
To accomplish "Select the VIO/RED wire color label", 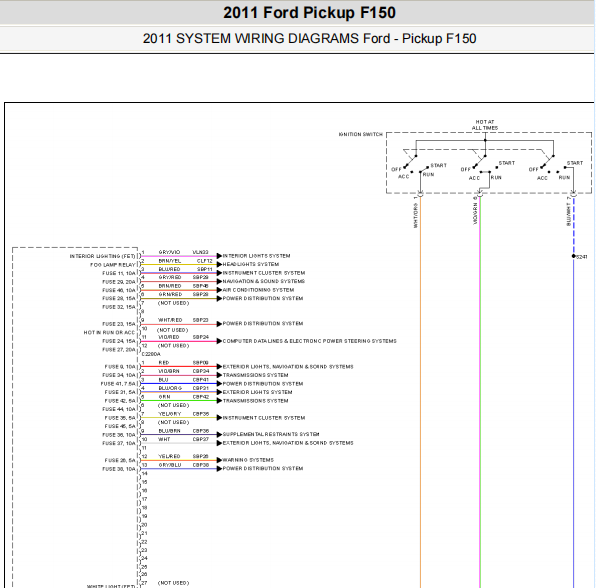I will (169, 338).
